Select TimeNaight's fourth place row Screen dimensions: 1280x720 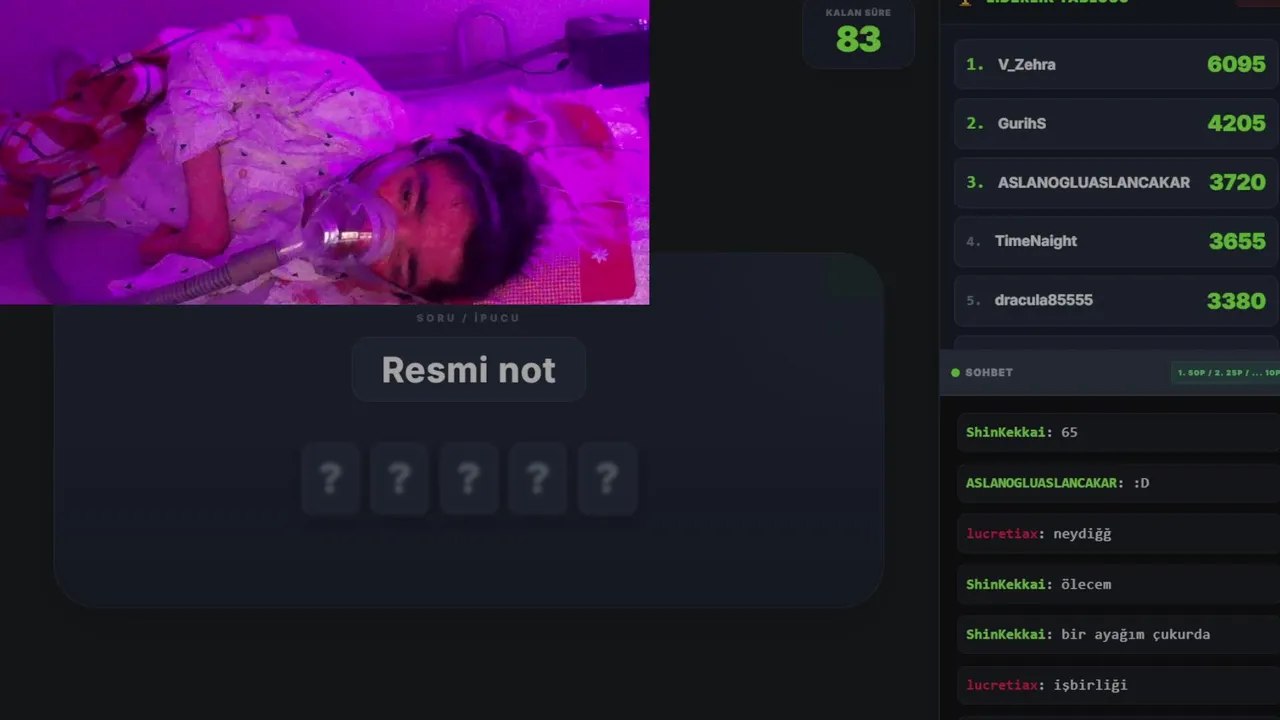tap(1116, 241)
